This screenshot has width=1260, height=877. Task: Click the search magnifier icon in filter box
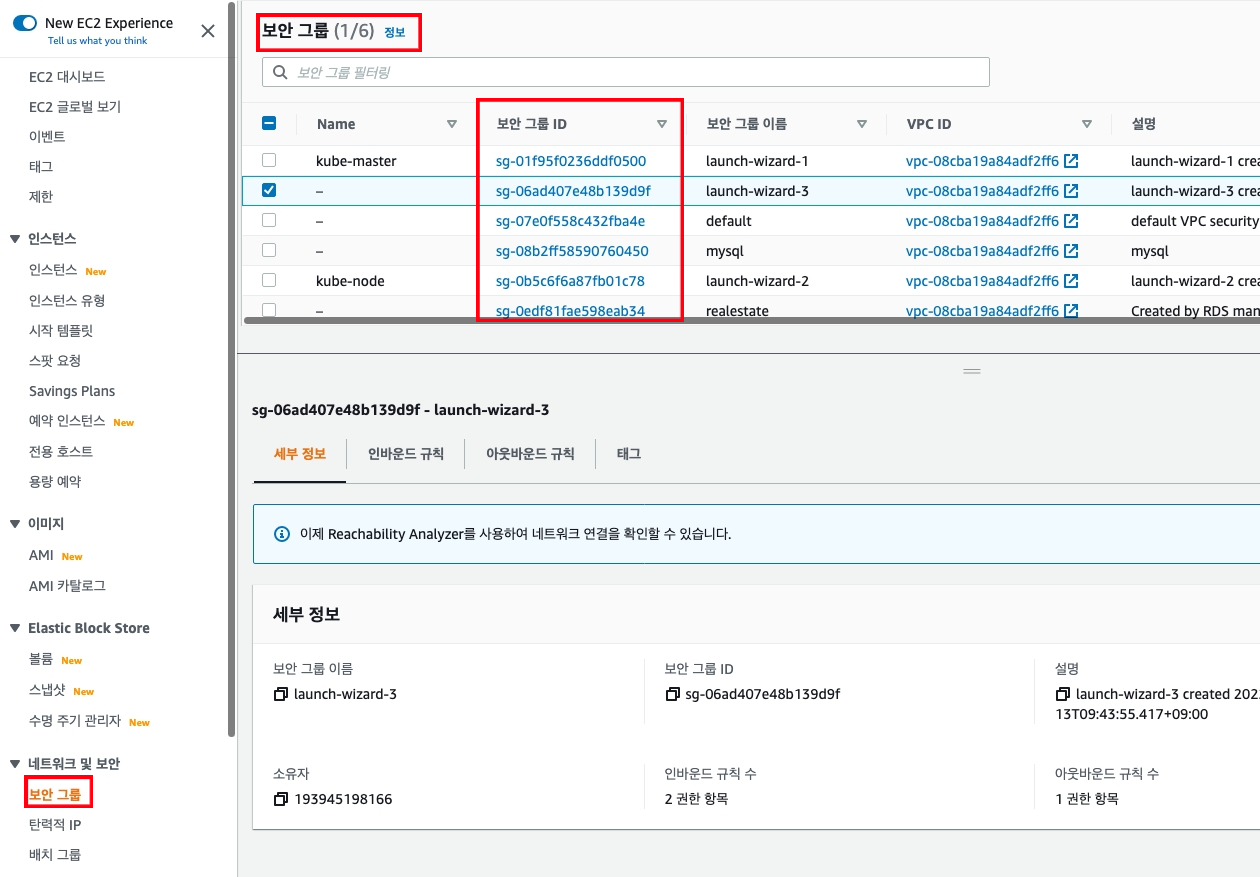(280, 73)
